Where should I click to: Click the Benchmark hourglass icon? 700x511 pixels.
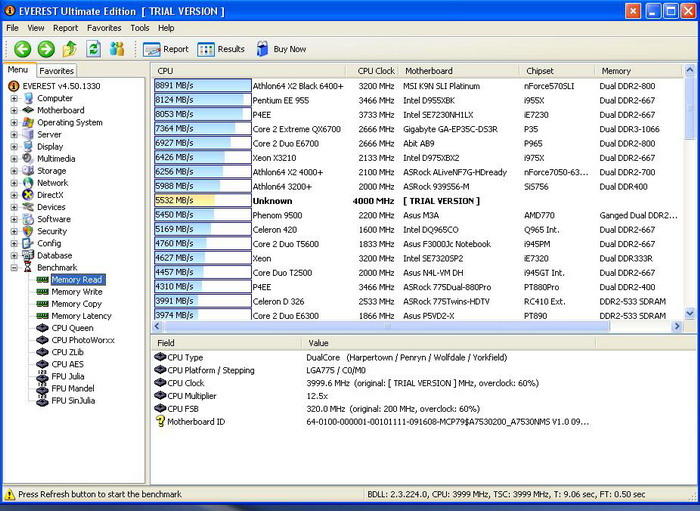[28, 267]
